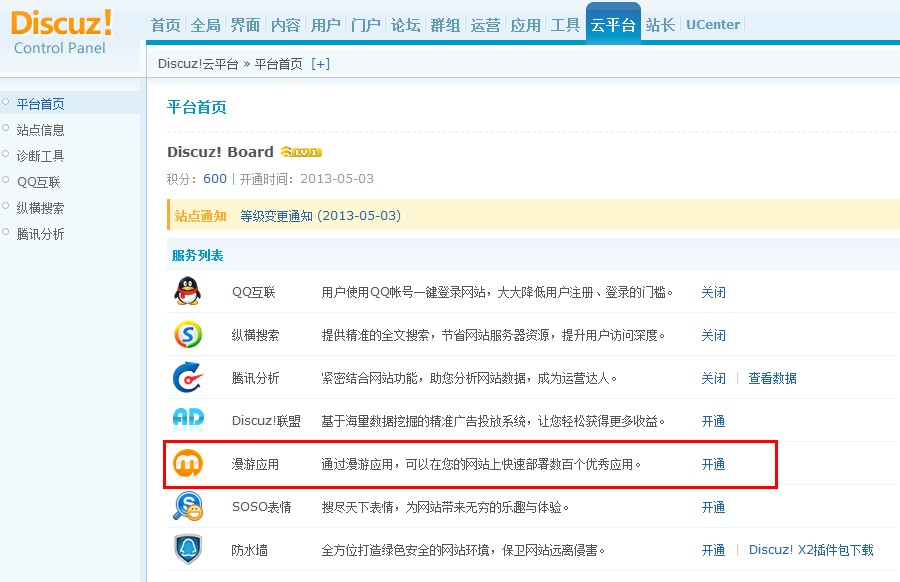Viewport: 900px width, 582px height.
Task: Open the 界面 top menu
Action: pyautogui.click(x=245, y=25)
